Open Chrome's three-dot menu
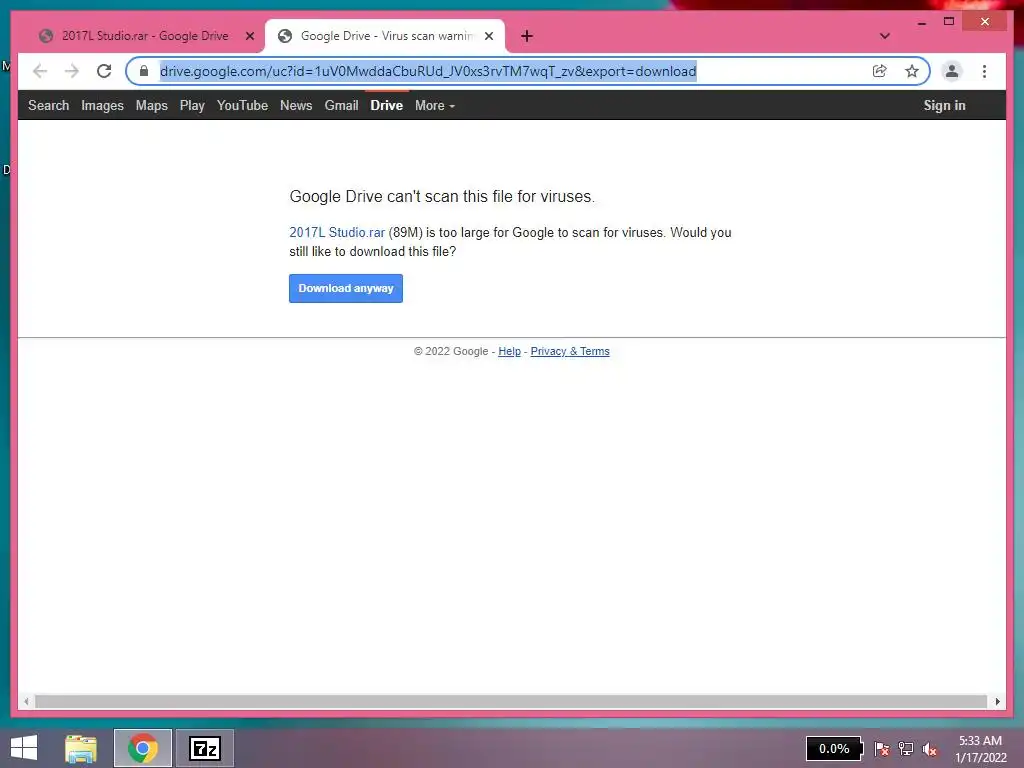The height and width of the screenshot is (768, 1024). (x=984, y=71)
